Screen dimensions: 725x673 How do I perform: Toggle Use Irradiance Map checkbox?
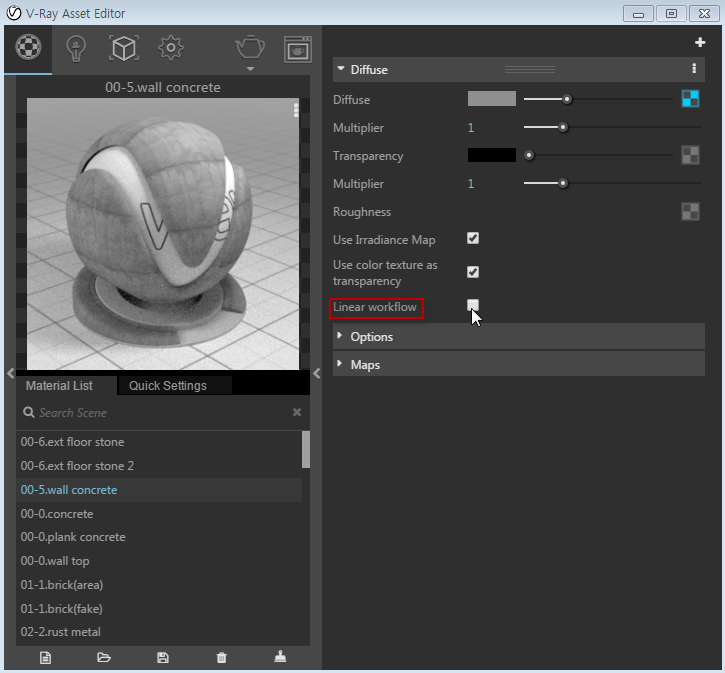click(x=473, y=238)
